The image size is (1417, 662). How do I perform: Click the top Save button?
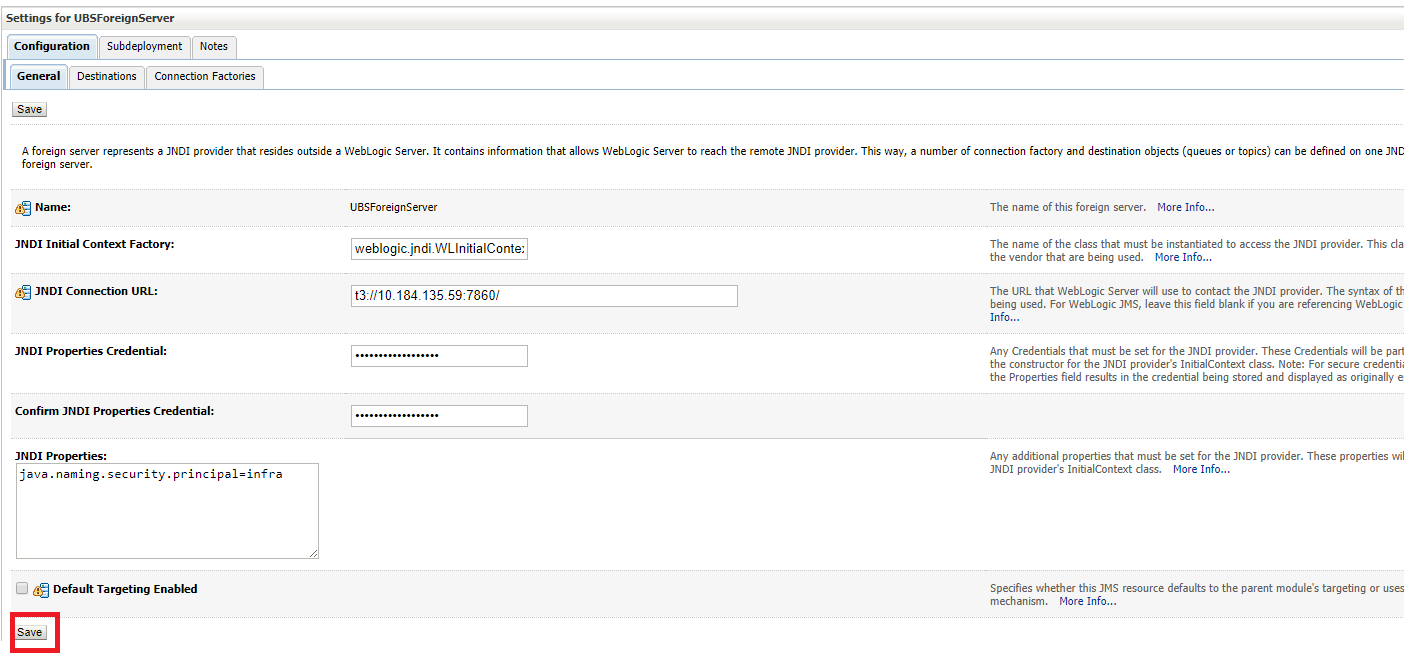point(29,109)
